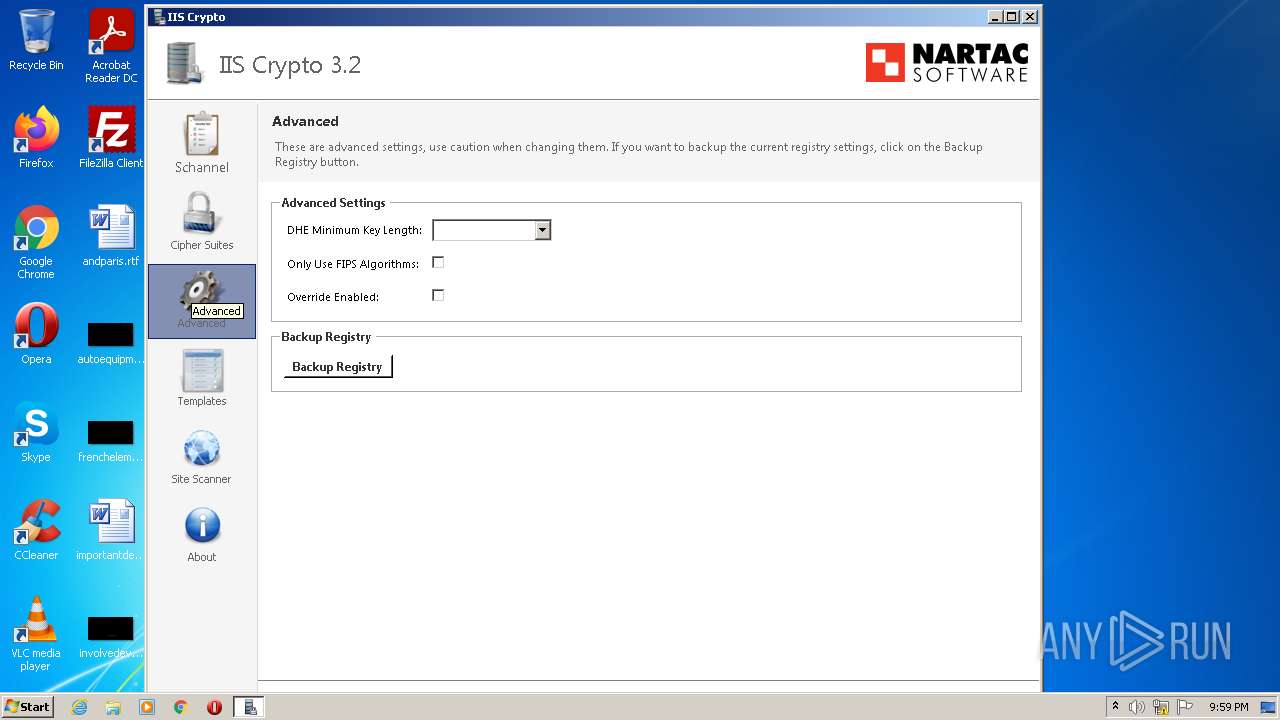This screenshot has width=1280, height=720.
Task: Open Internet Explorer from taskbar
Action: [x=79, y=707]
